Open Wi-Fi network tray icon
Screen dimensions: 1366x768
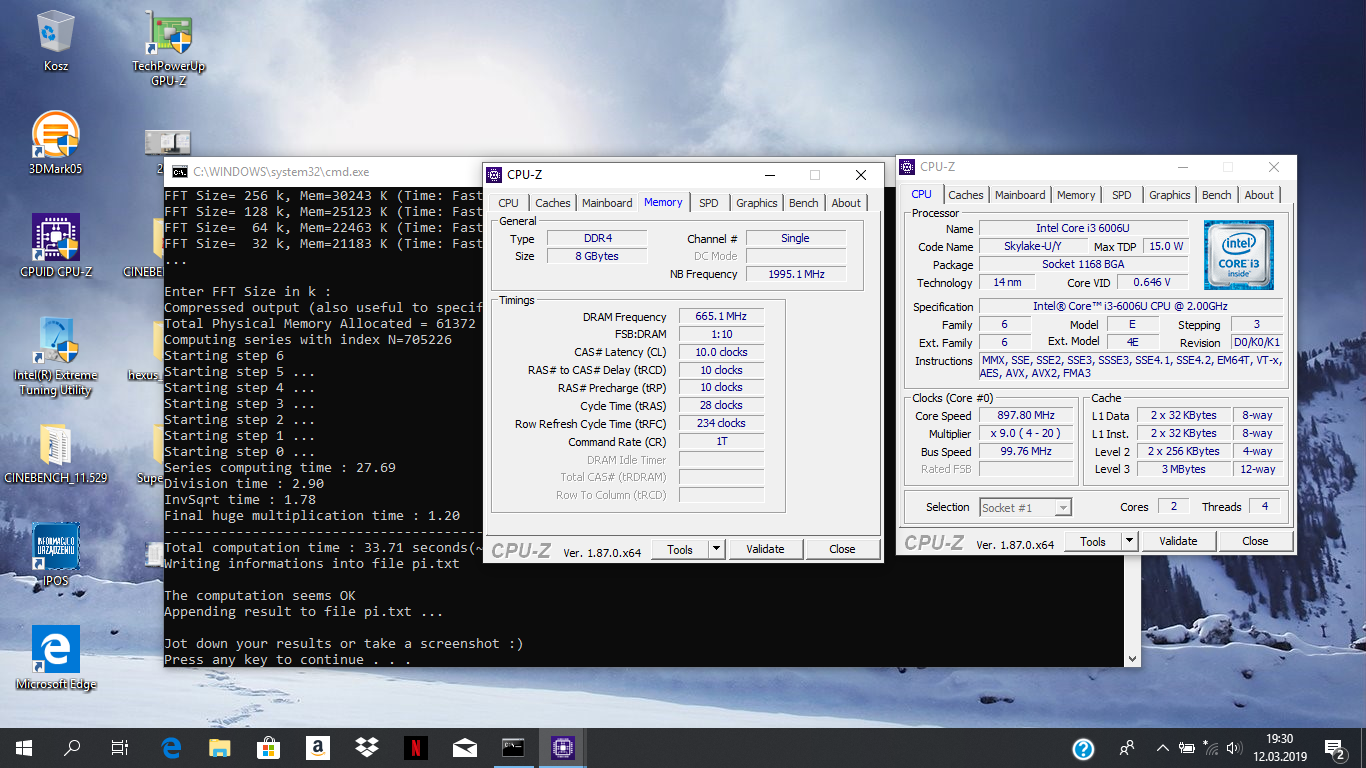tap(1212, 748)
